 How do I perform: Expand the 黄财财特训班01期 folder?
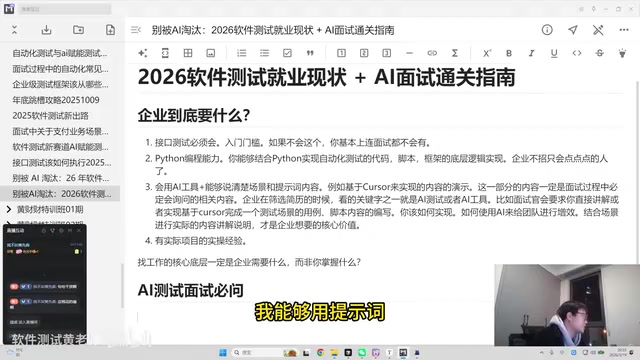click(9, 209)
